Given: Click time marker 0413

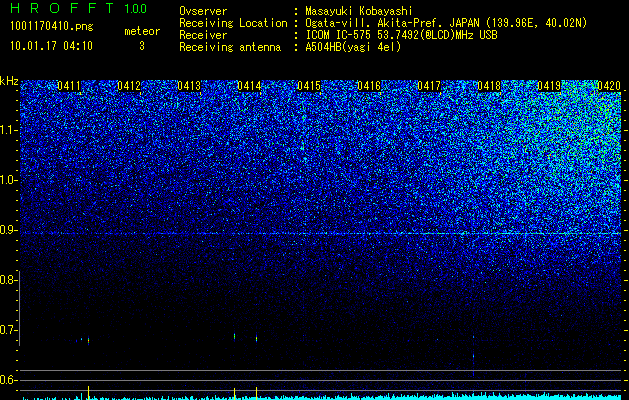Looking at the screenshot, I should pyautogui.click(x=189, y=86).
